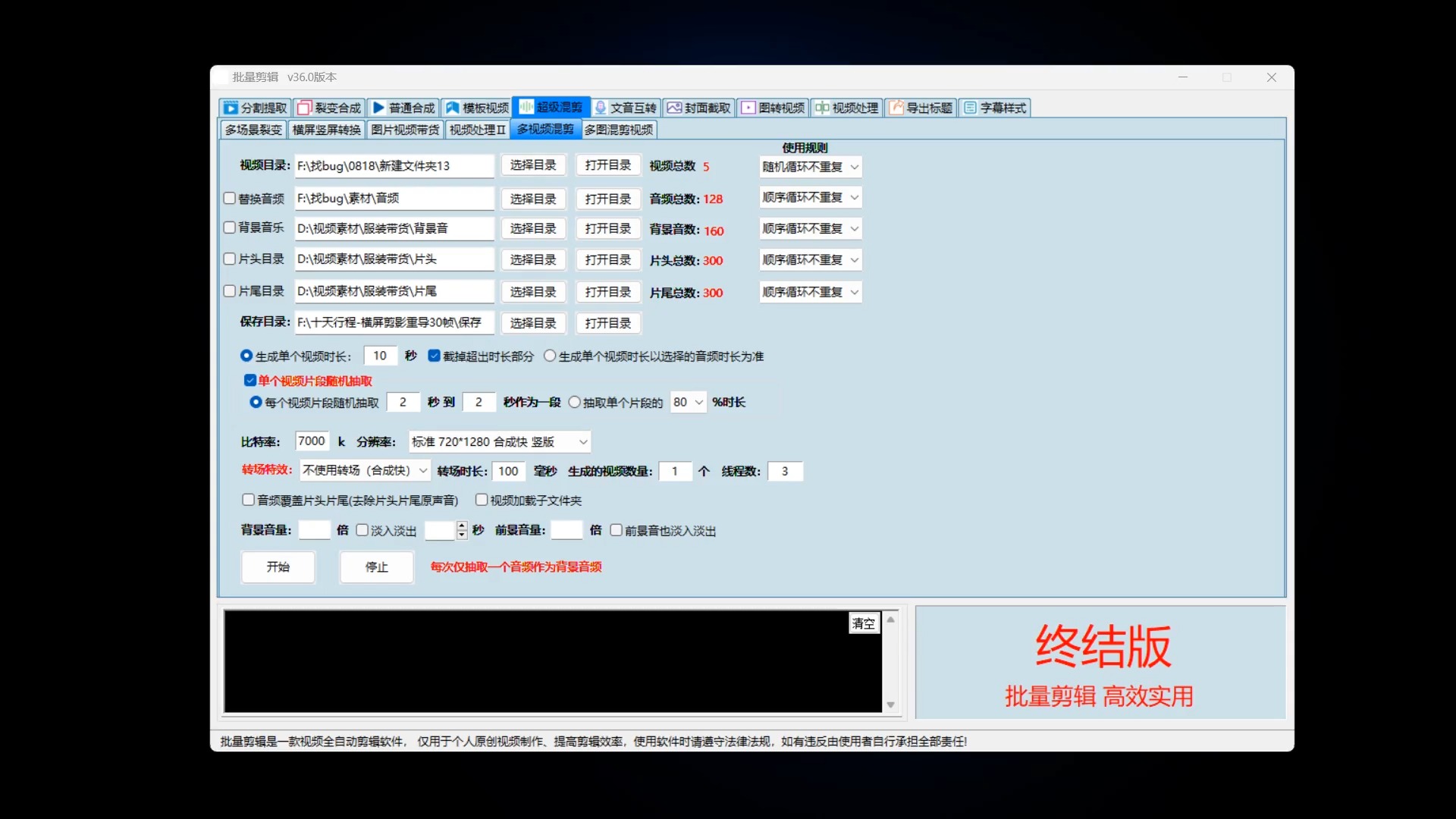Click 选择目录 for 保存目录 row
The width and height of the screenshot is (1456, 819).
tap(533, 323)
